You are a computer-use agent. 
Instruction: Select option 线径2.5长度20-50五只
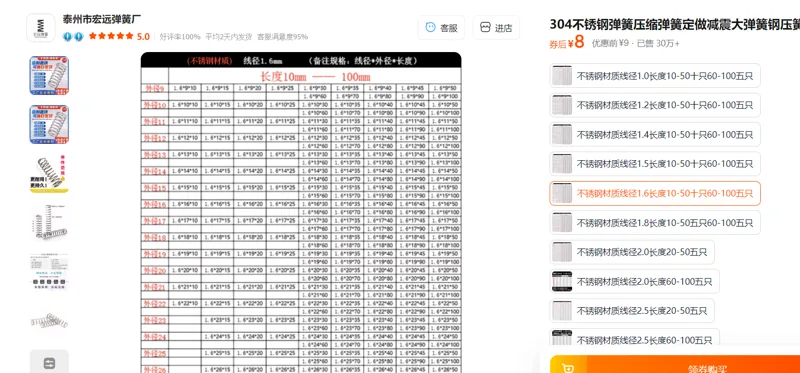tap(632, 311)
